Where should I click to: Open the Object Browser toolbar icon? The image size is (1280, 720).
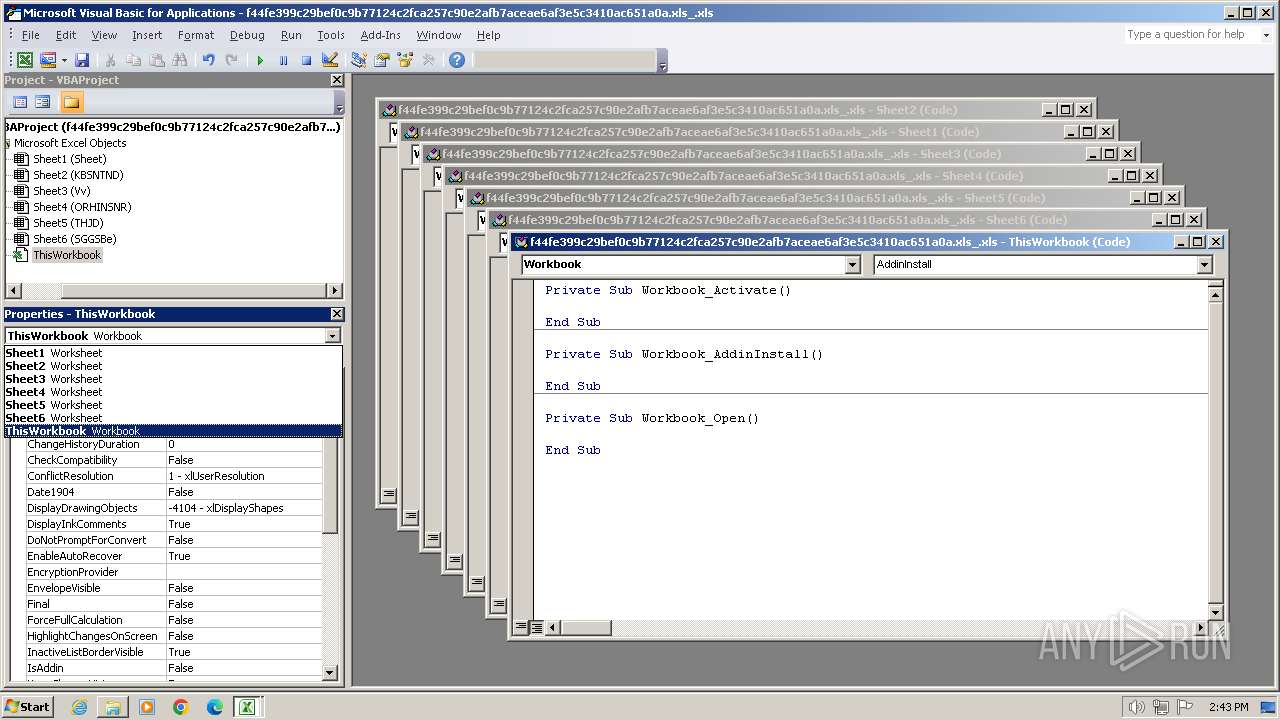tap(404, 60)
